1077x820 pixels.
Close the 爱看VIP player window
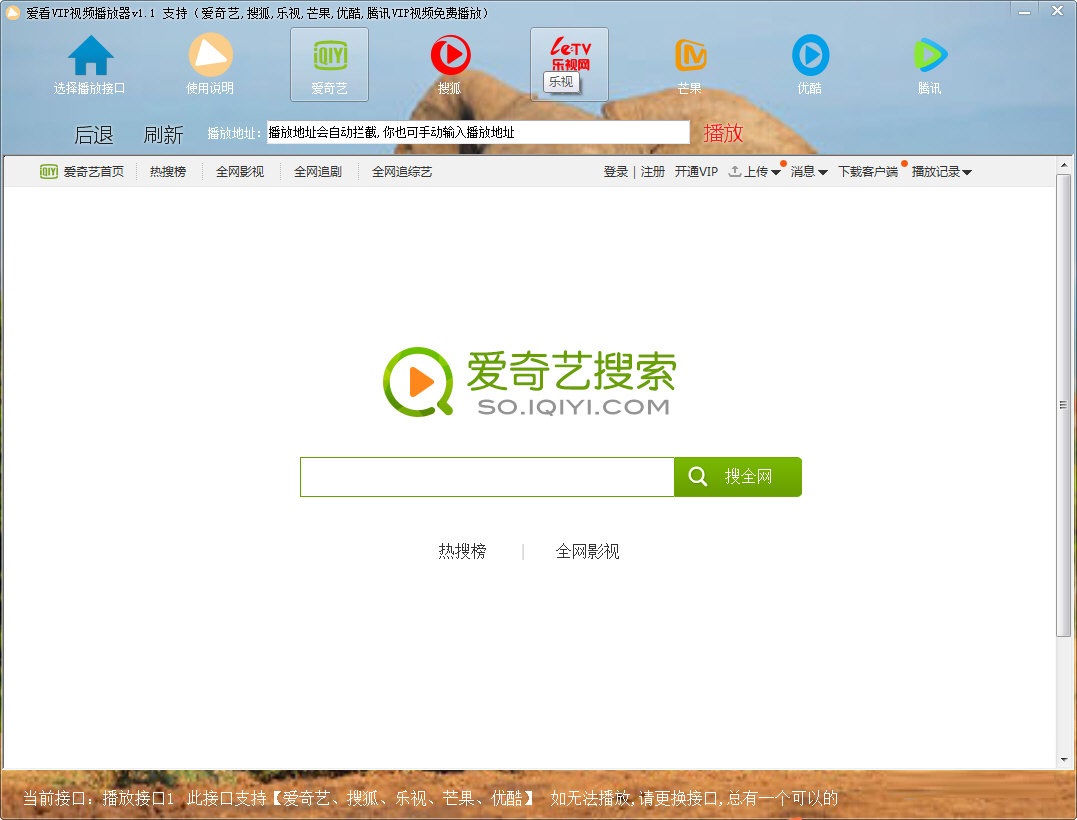1057,11
